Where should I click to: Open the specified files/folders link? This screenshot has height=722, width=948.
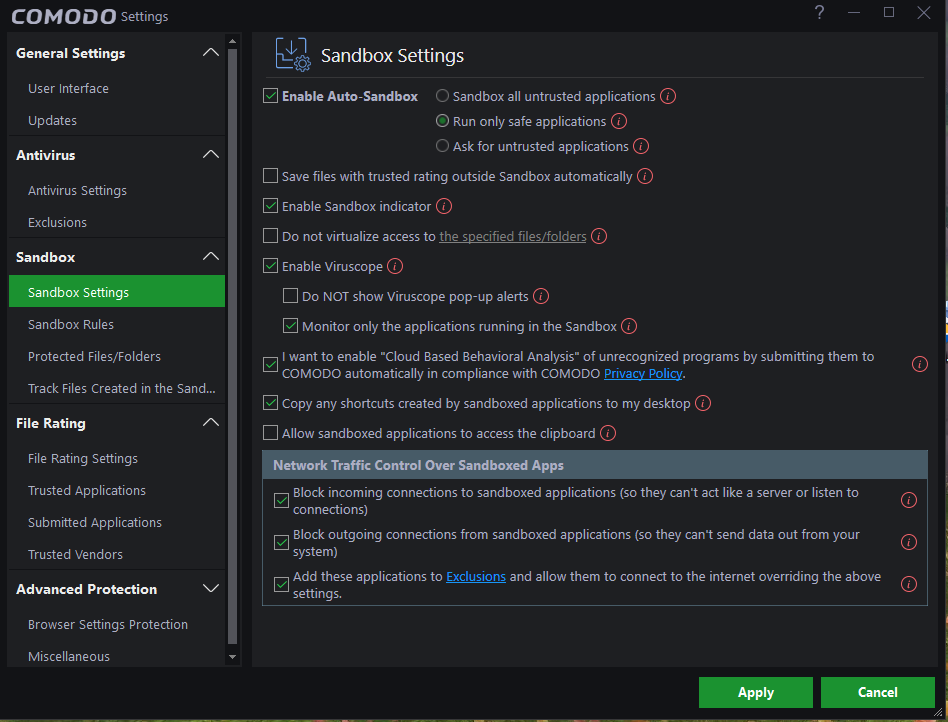(x=513, y=237)
